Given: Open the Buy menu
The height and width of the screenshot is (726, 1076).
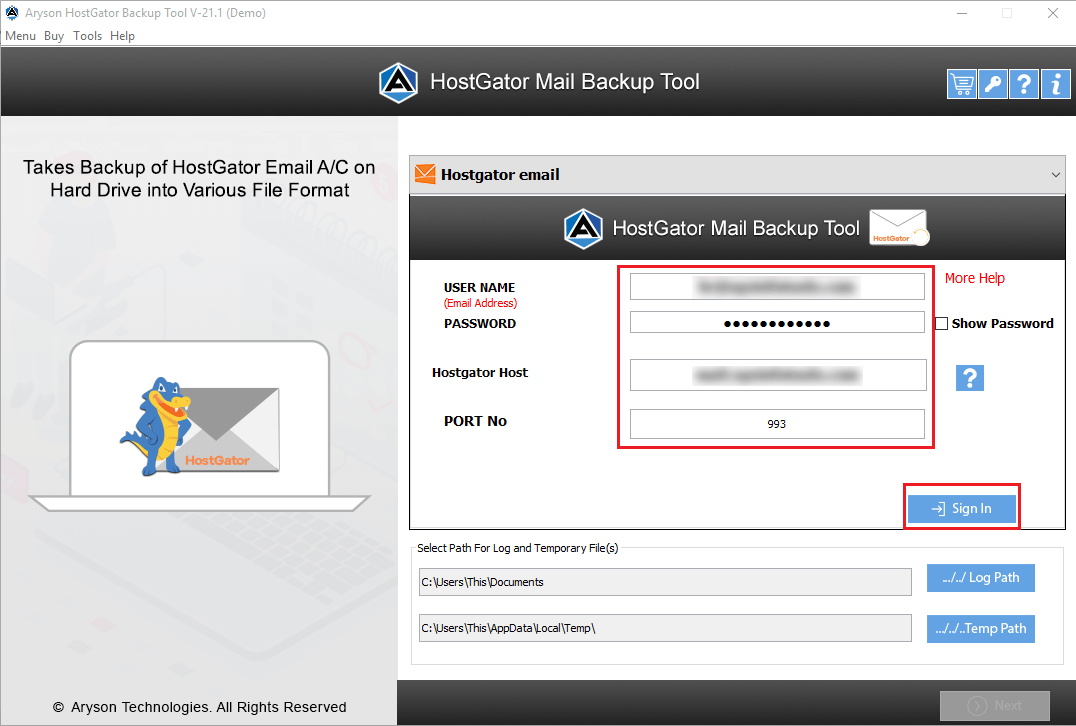Looking at the screenshot, I should click(54, 36).
